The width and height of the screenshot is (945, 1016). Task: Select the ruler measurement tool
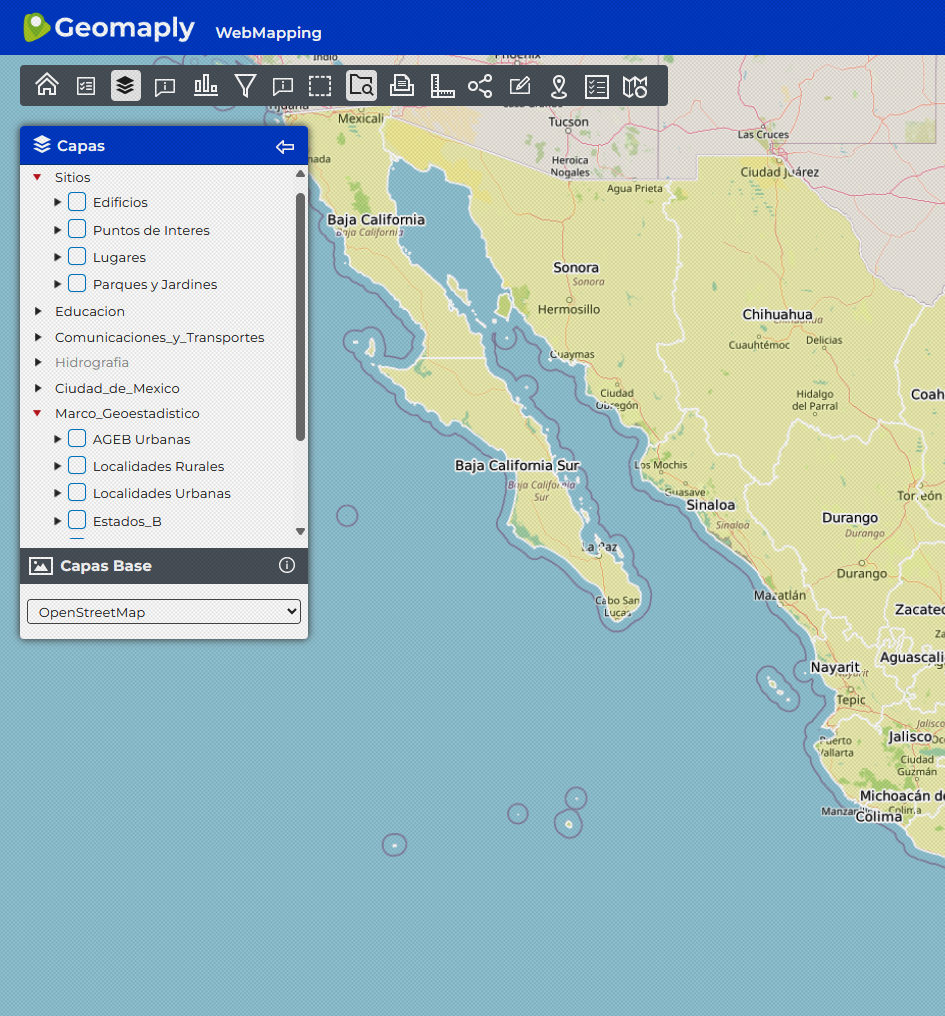442,85
